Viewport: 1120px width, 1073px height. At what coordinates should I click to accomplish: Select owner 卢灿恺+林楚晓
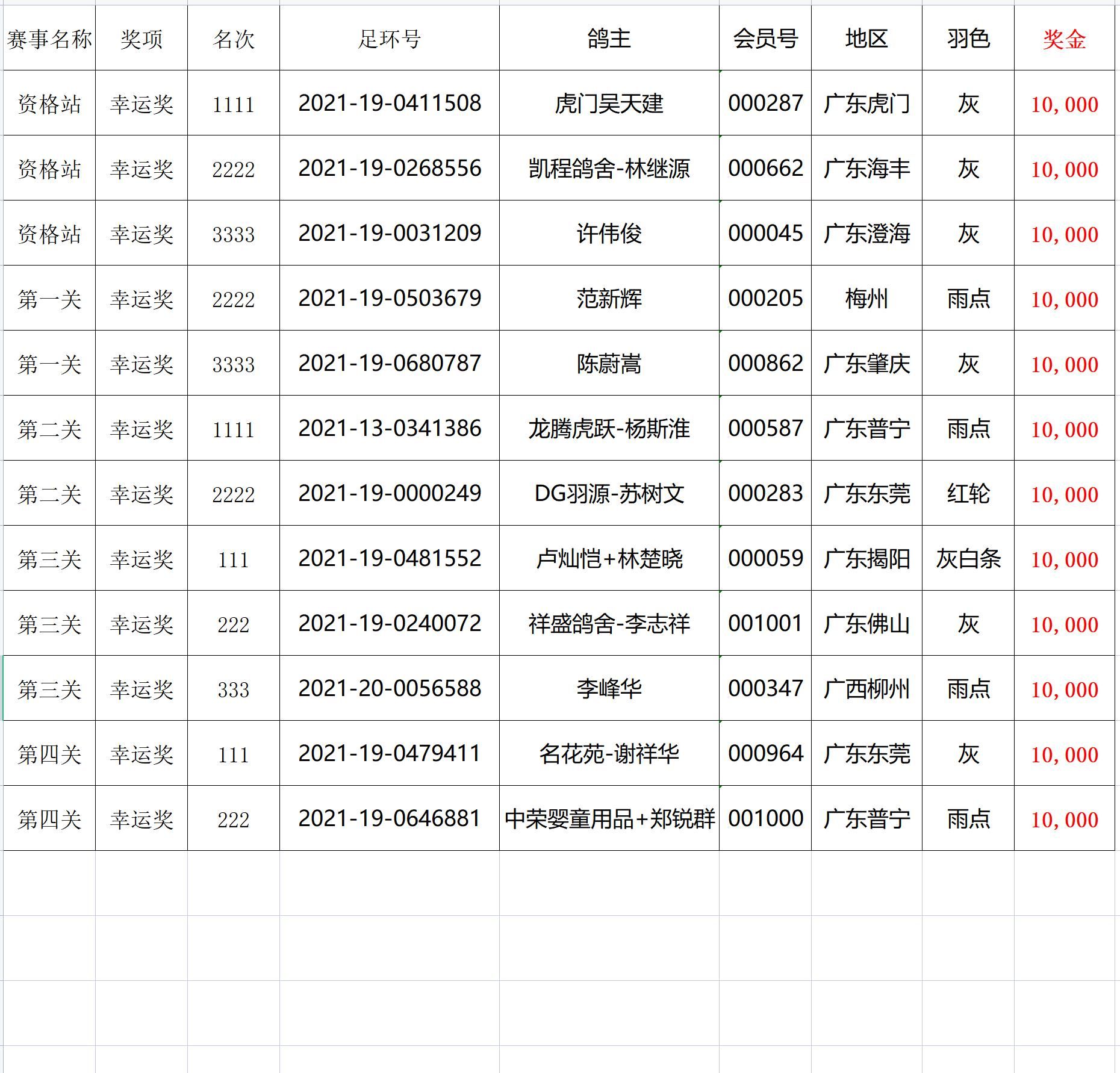click(x=609, y=558)
